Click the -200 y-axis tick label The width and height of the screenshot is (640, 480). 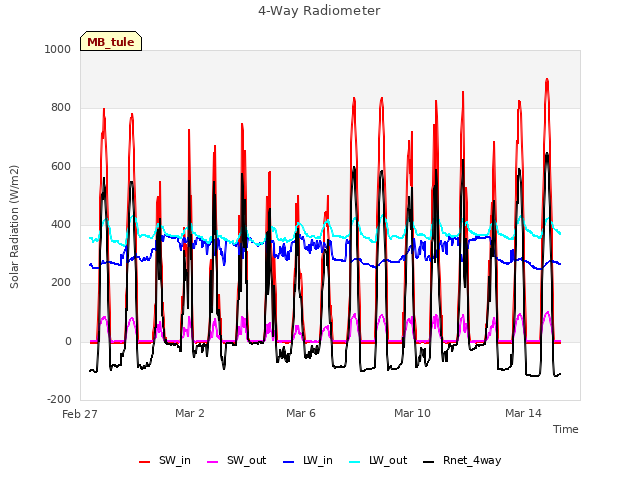[59, 399]
